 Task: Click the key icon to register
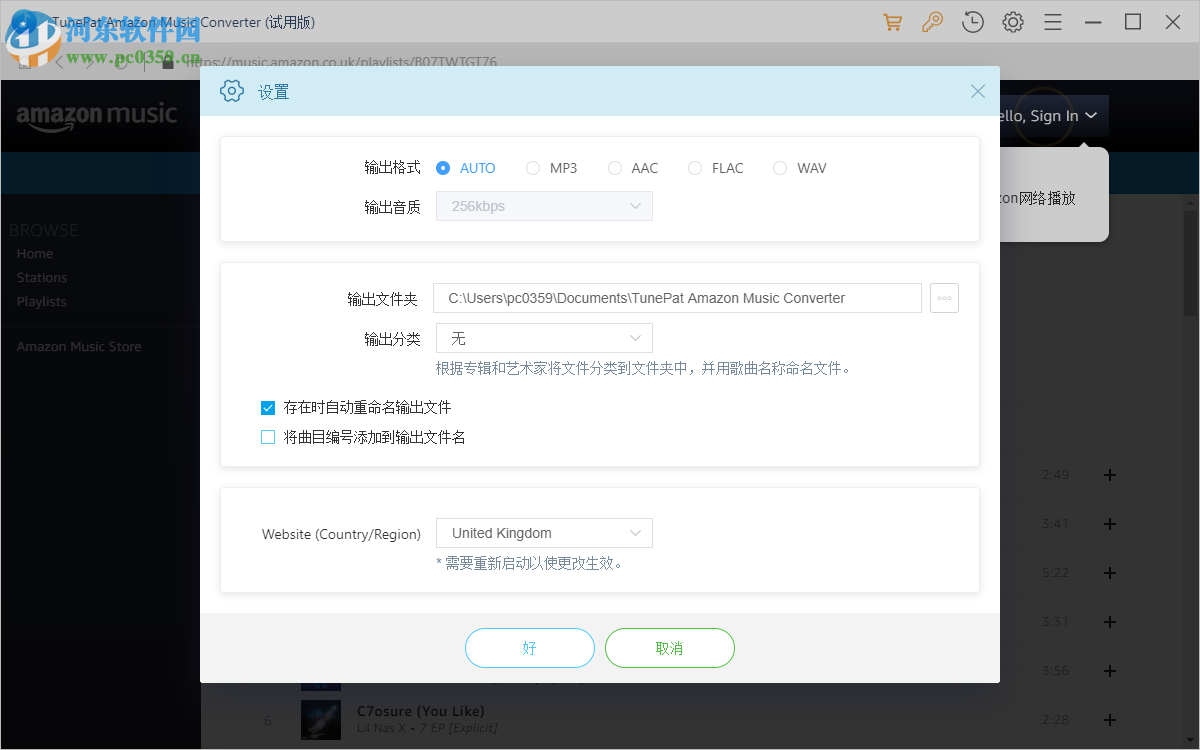(932, 21)
